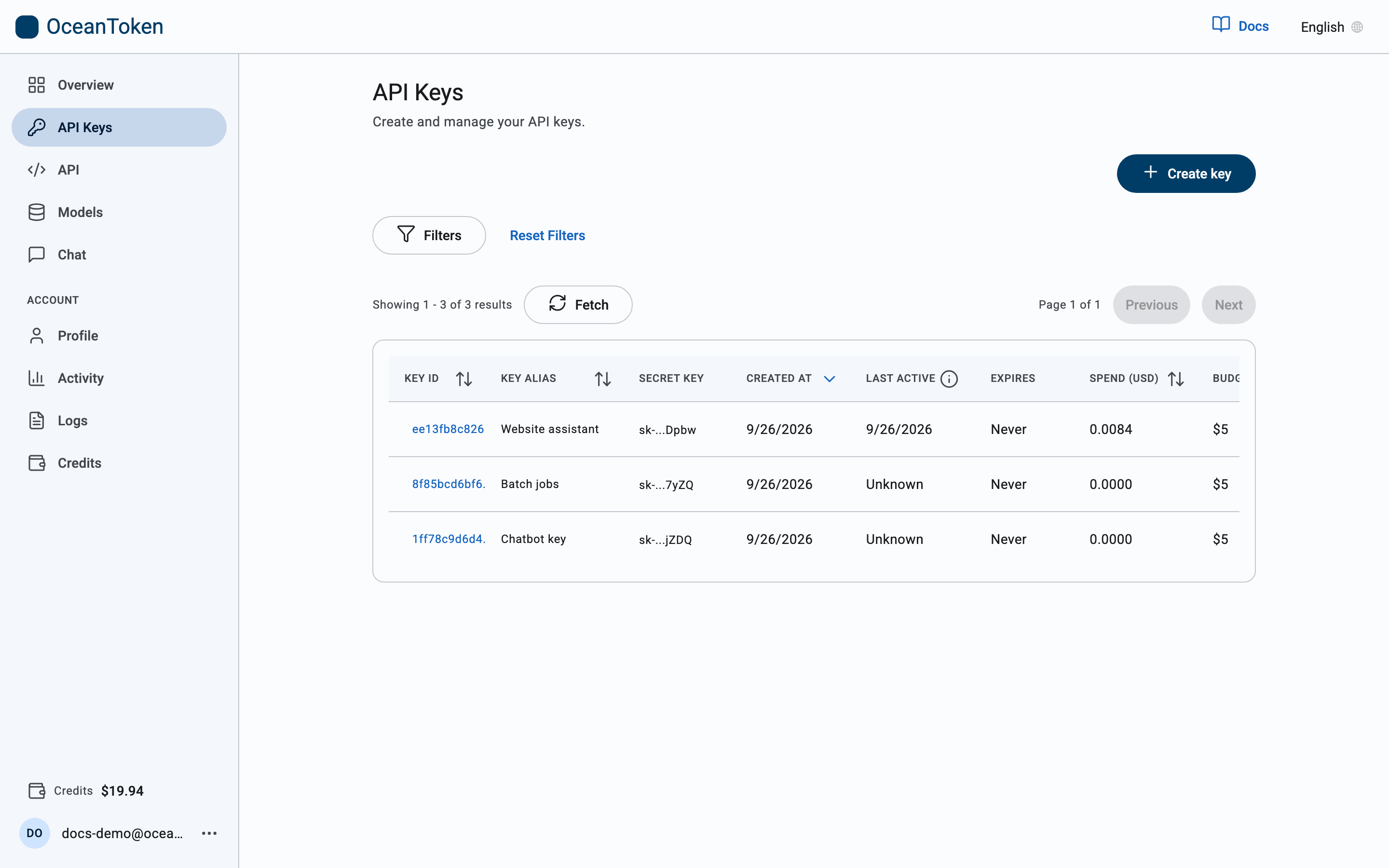The height and width of the screenshot is (868, 1389).
Task: Go to Overview in the sidebar
Action: (x=119, y=85)
